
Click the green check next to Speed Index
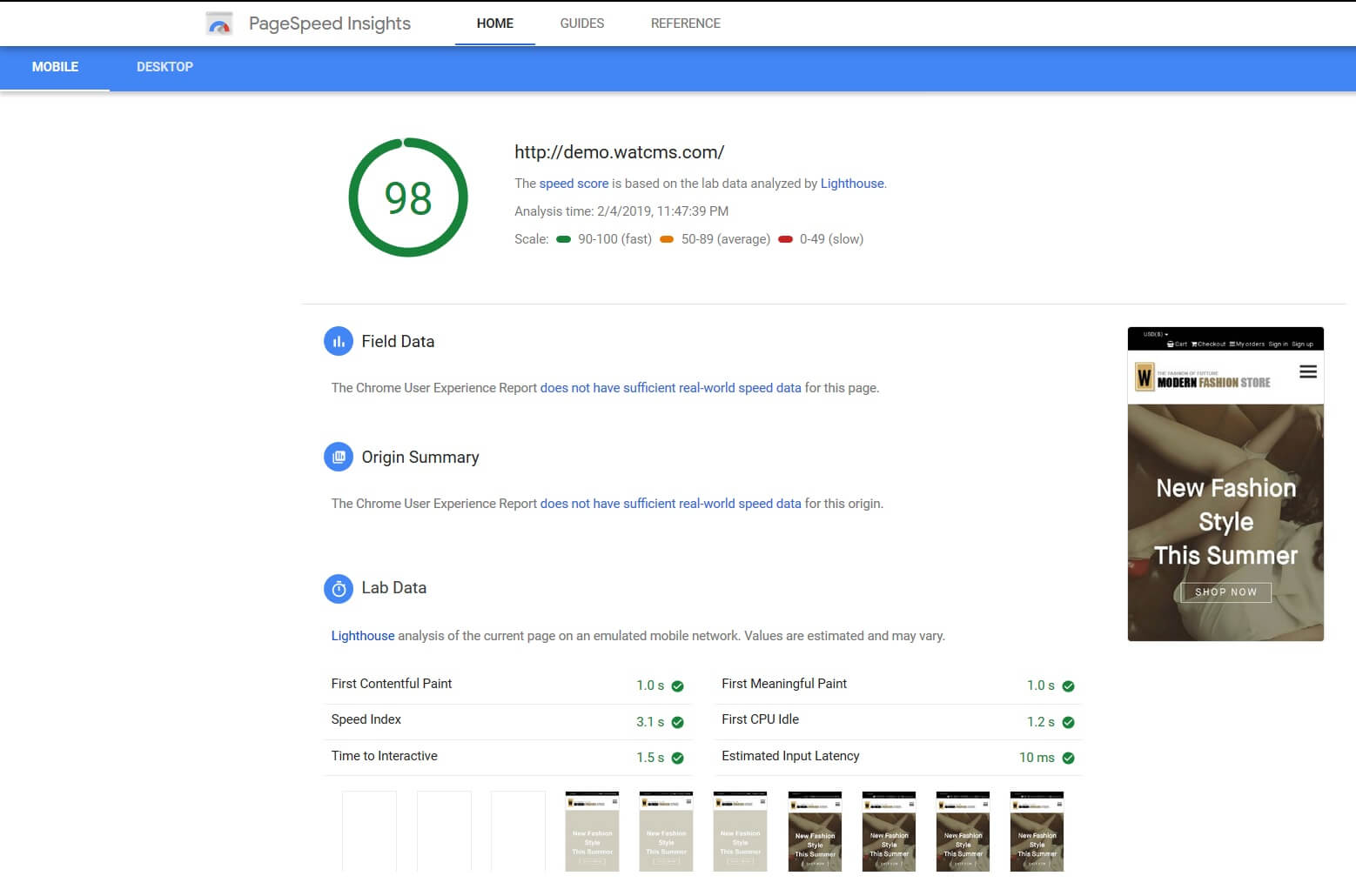coord(677,722)
